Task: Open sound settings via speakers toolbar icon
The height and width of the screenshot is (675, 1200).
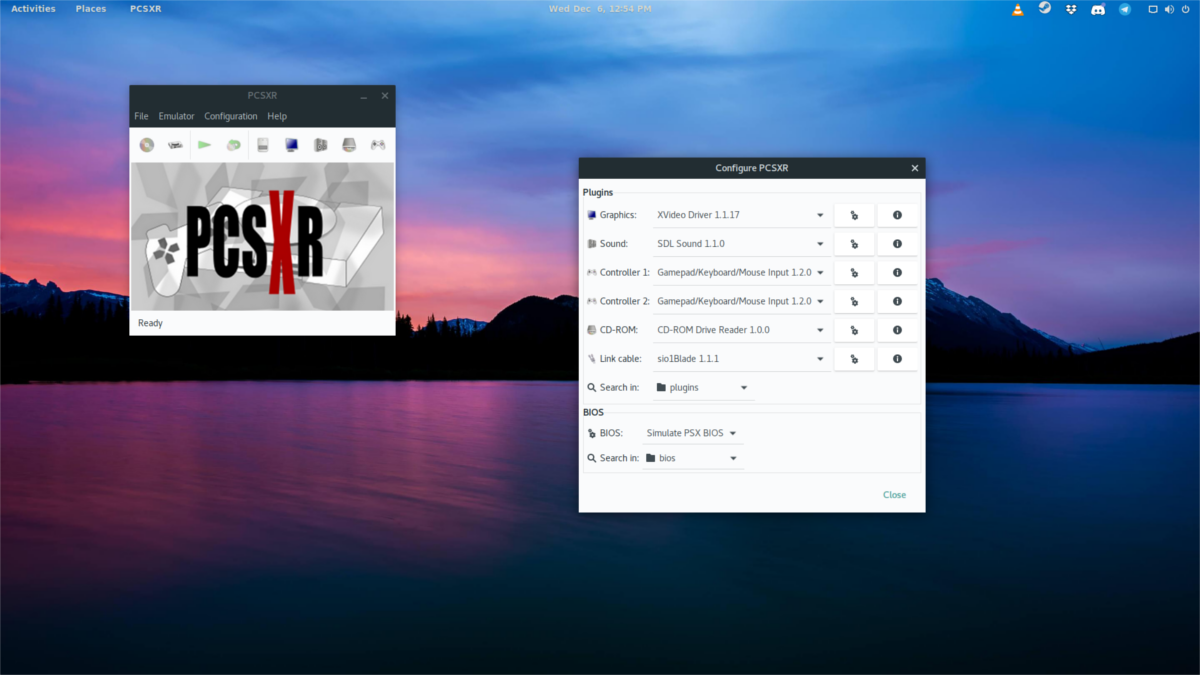Action: pos(321,145)
